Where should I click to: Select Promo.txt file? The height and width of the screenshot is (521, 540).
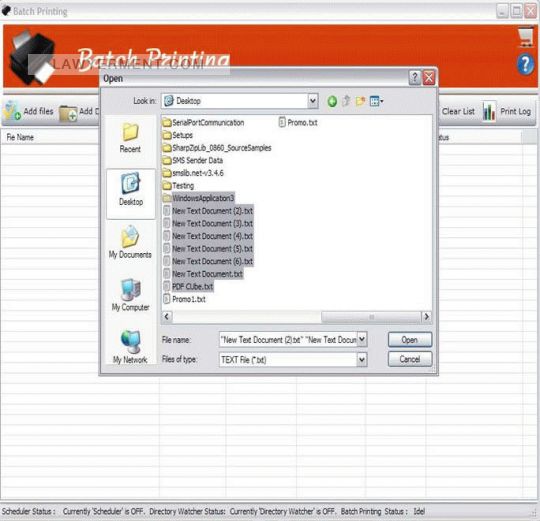(298, 123)
